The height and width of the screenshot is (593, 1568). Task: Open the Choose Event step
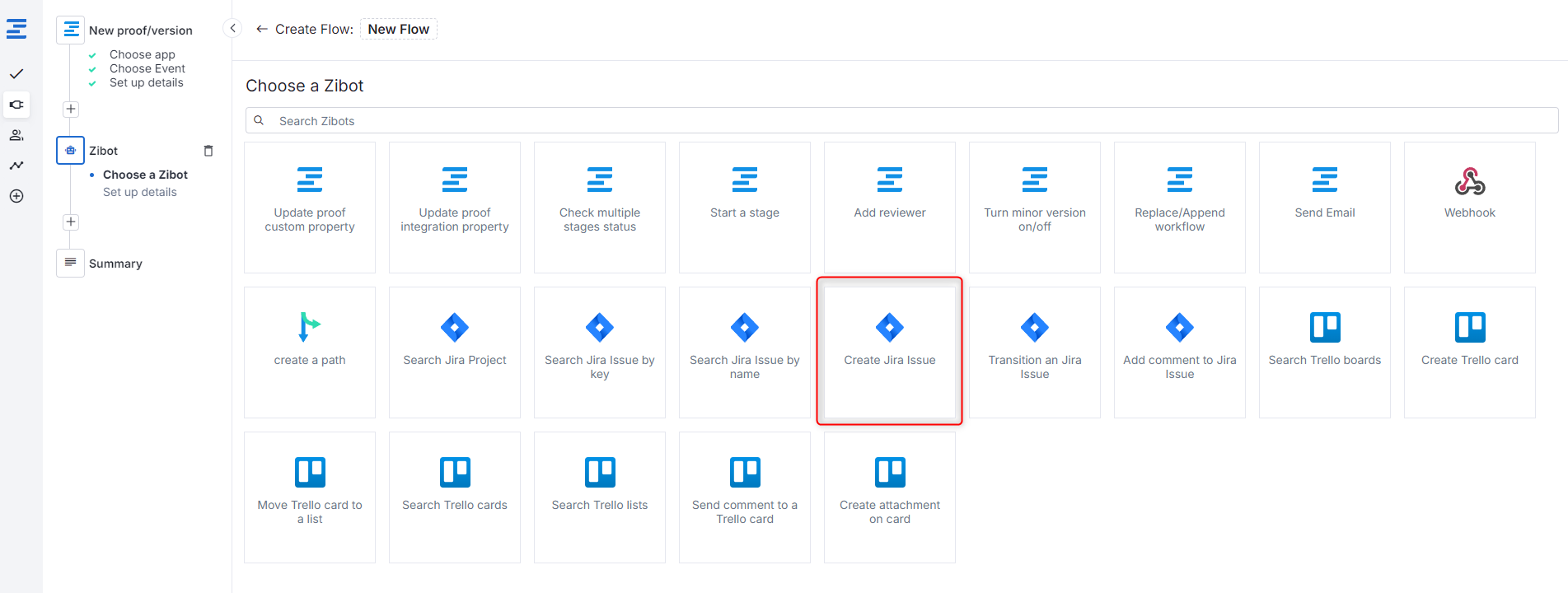click(147, 68)
